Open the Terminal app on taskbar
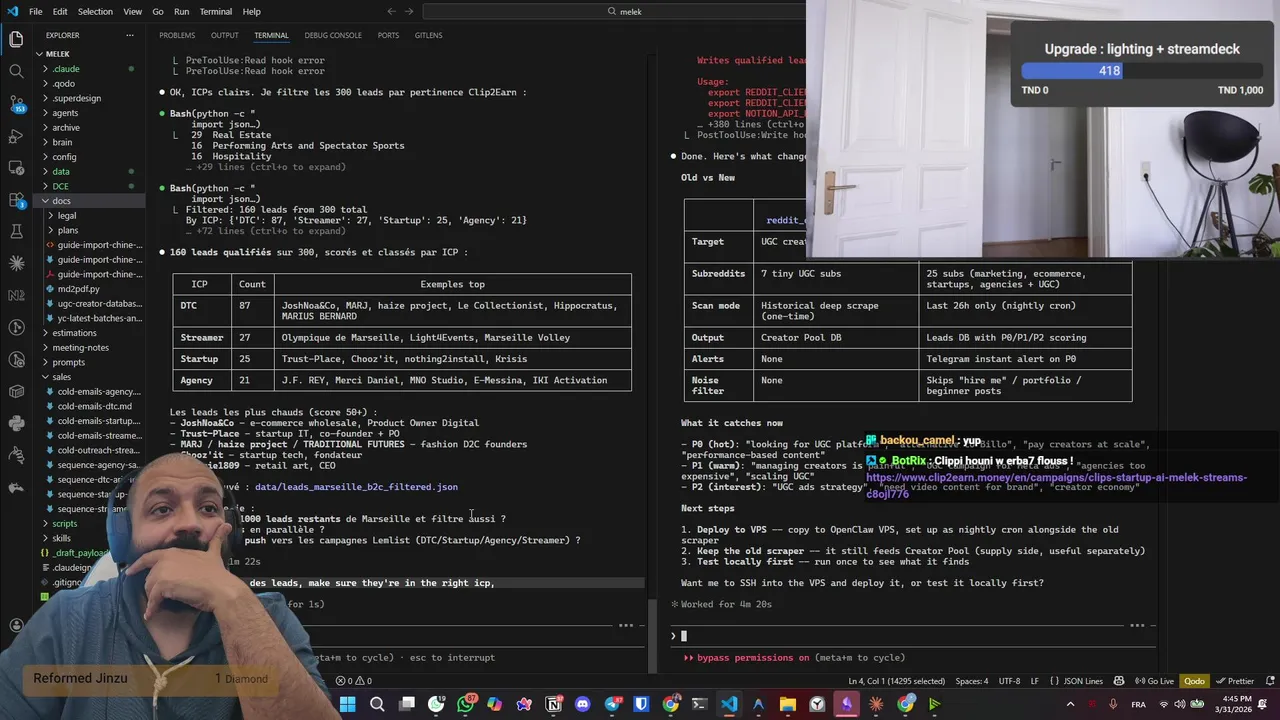 700,704
